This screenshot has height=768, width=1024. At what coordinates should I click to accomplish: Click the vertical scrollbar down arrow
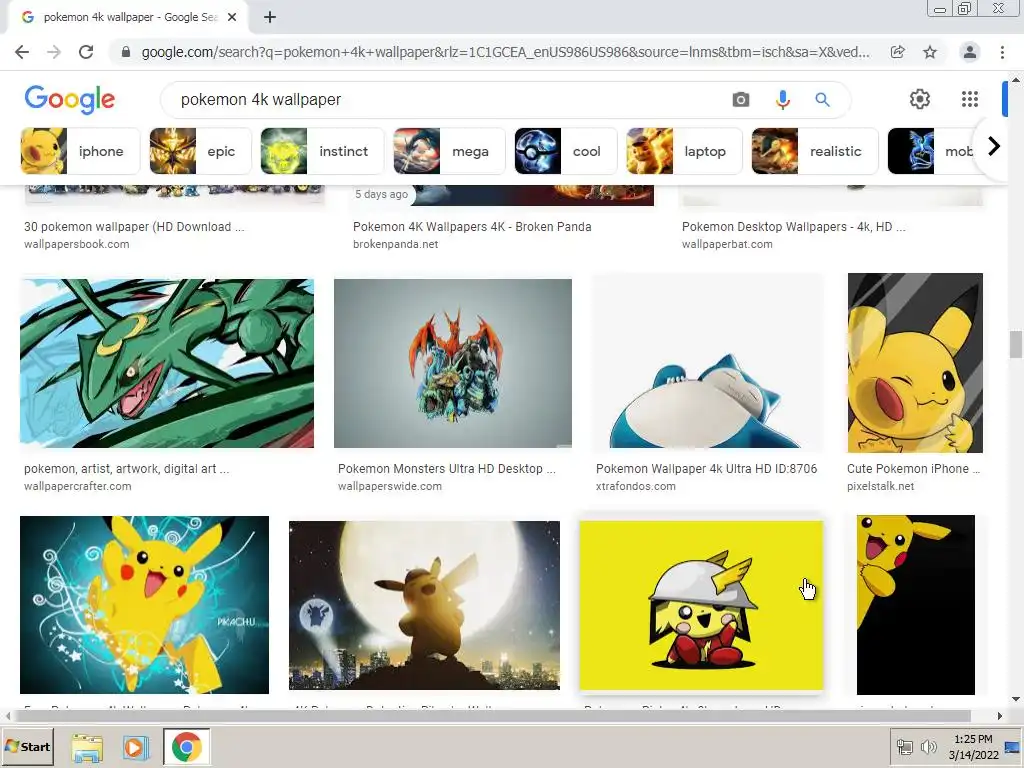pyautogui.click(x=1016, y=699)
